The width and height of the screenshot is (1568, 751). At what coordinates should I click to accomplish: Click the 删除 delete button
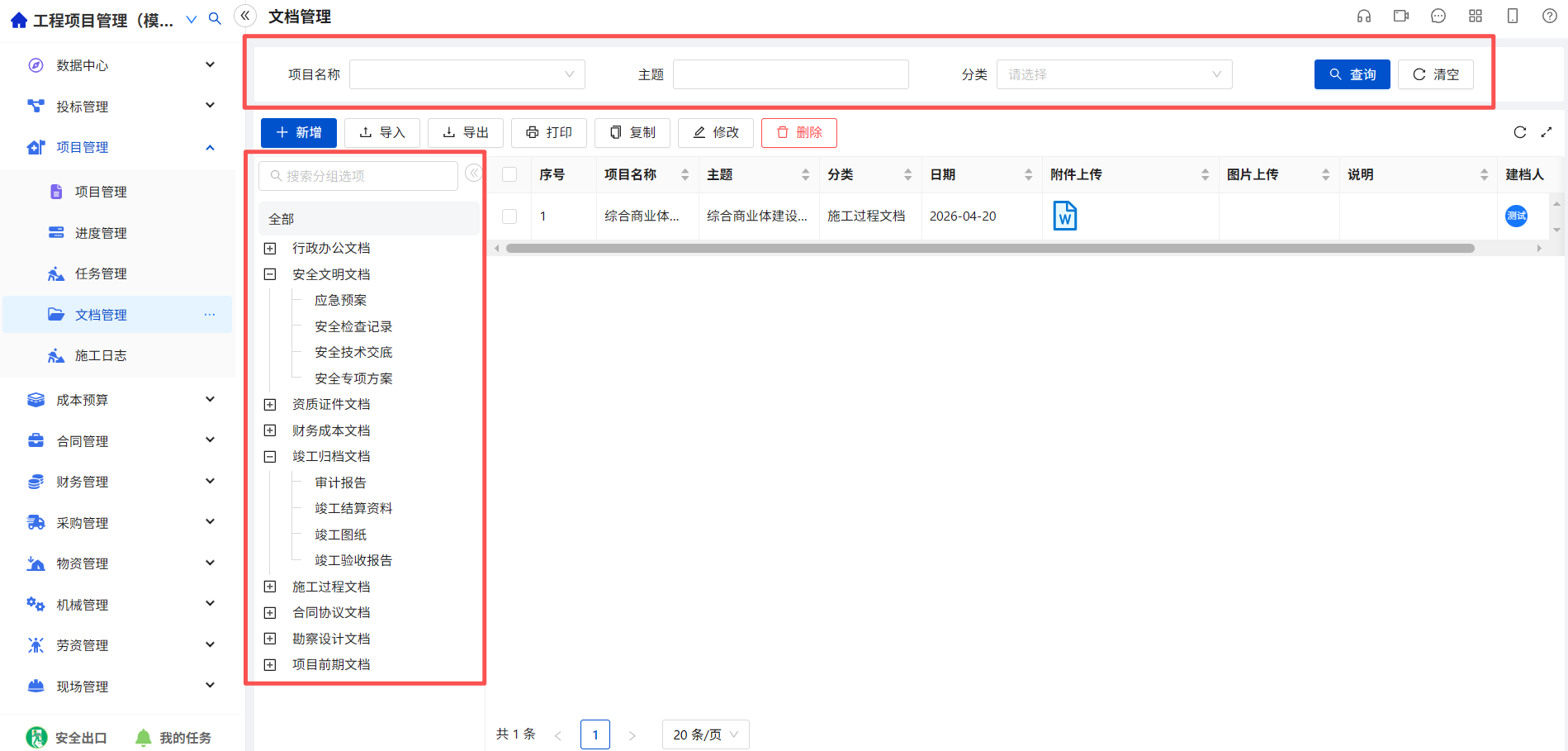pos(799,133)
